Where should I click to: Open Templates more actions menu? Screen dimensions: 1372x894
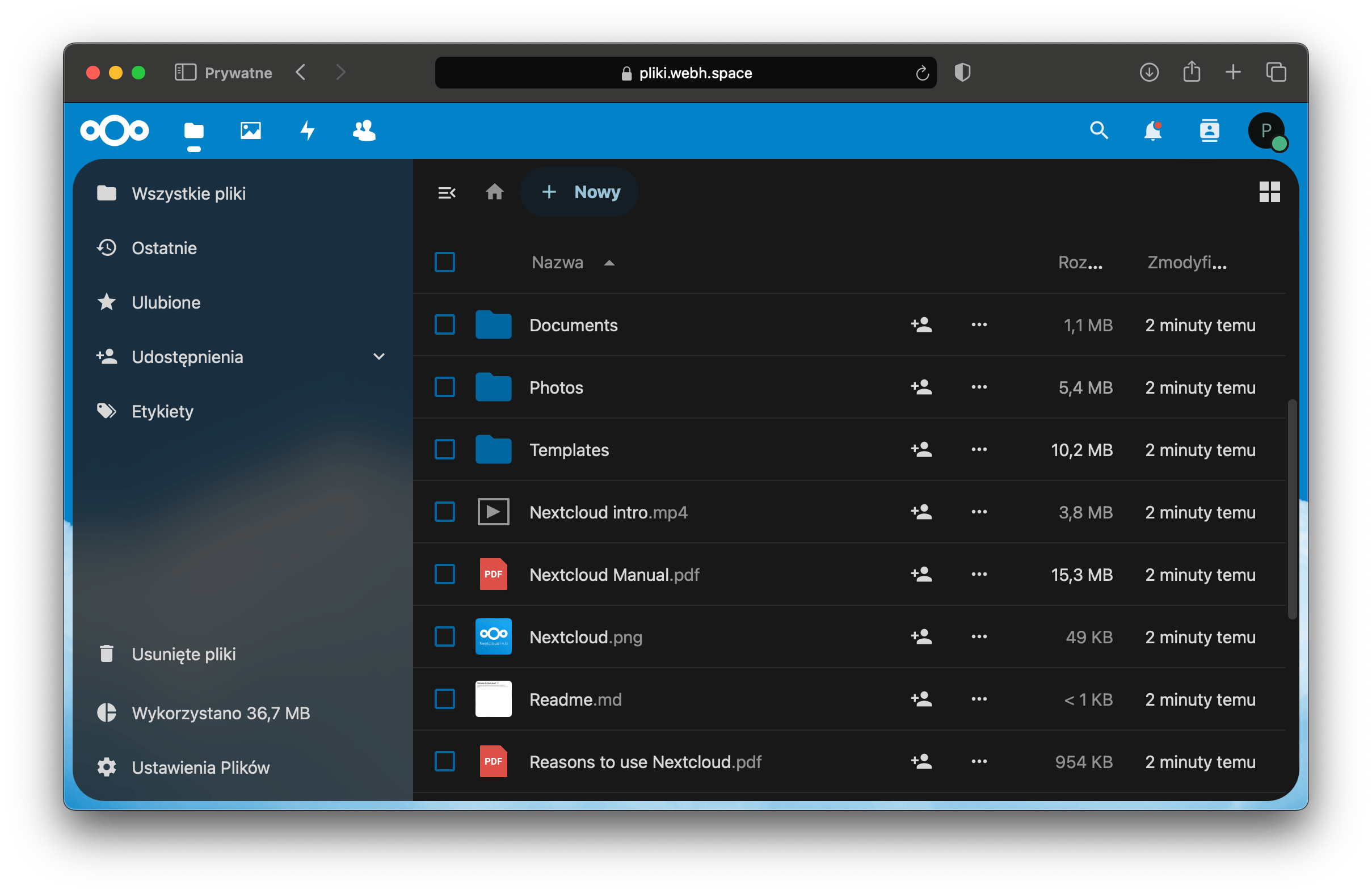point(979,450)
